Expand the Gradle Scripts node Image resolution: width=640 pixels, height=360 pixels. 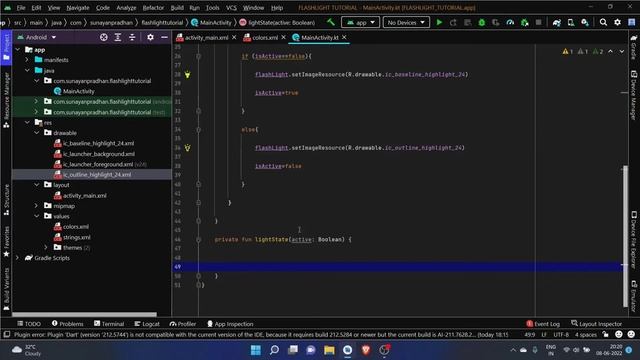point(18,258)
